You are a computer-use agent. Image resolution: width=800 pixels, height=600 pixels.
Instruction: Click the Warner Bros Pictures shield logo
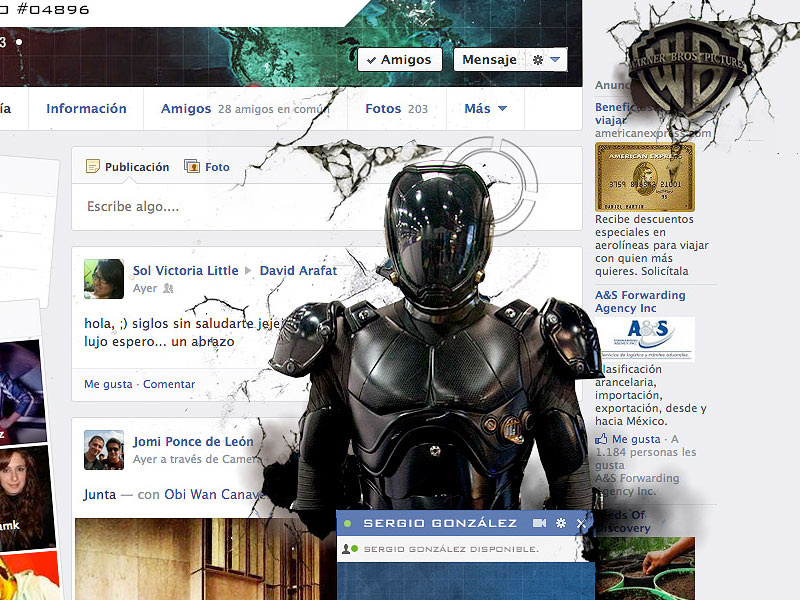tap(687, 69)
